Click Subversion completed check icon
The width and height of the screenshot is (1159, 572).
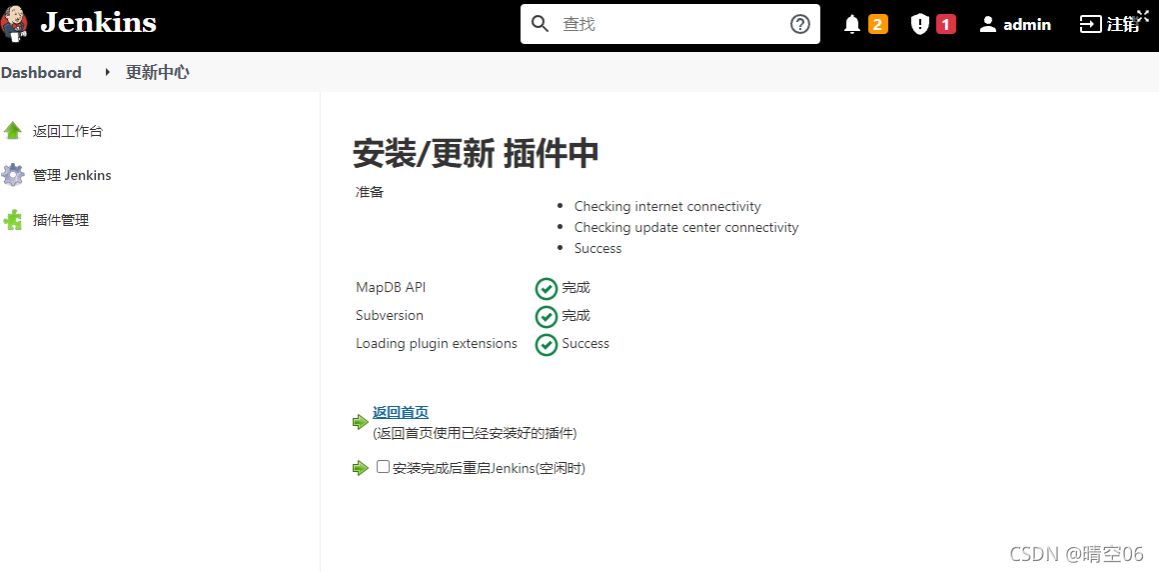(546, 316)
